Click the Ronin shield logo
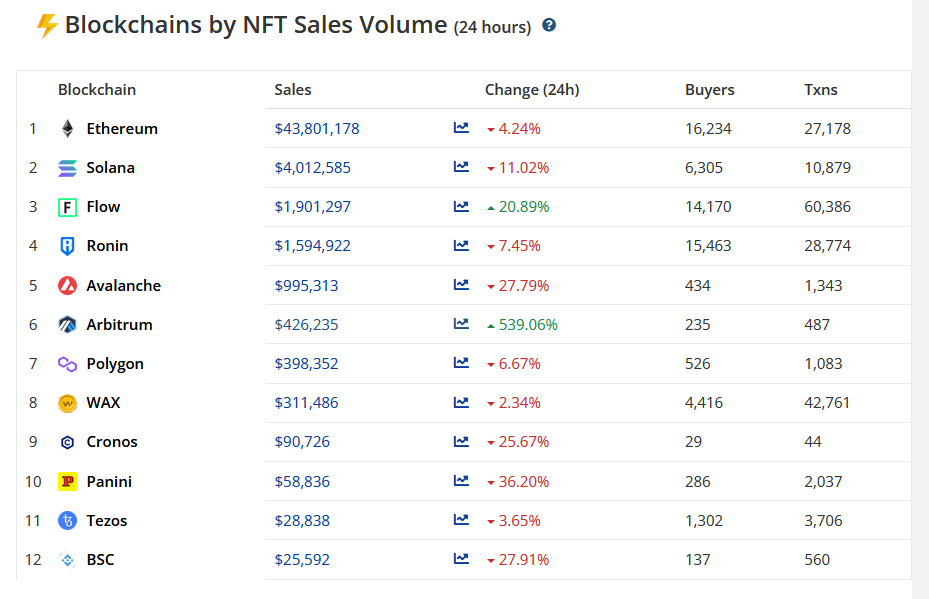The height and width of the screenshot is (599, 929). 66,246
